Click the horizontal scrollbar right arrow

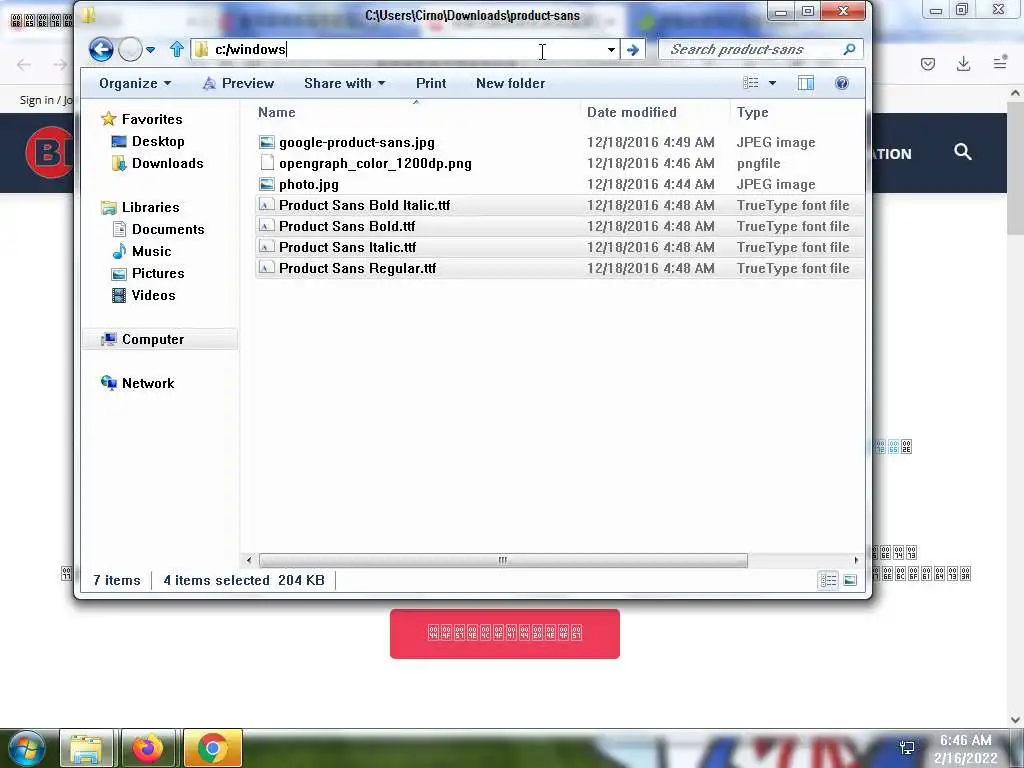point(856,560)
